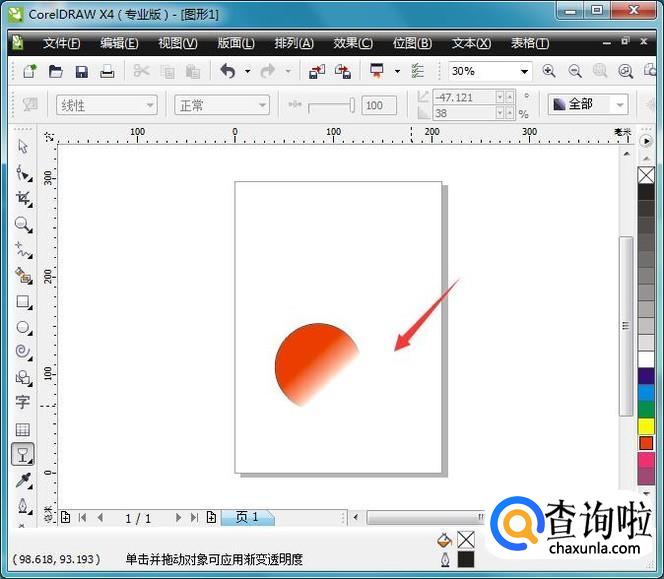This screenshot has height=579, width=664.
Task: Open the 全部 transparency target dropdown
Action: [x=620, y=105]
